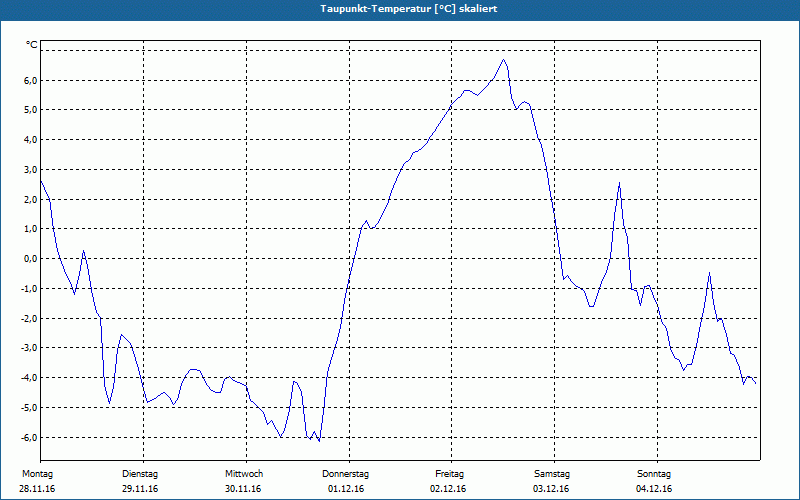
Task: Click the 2,0 y-axis label
Action: [30, 199]
